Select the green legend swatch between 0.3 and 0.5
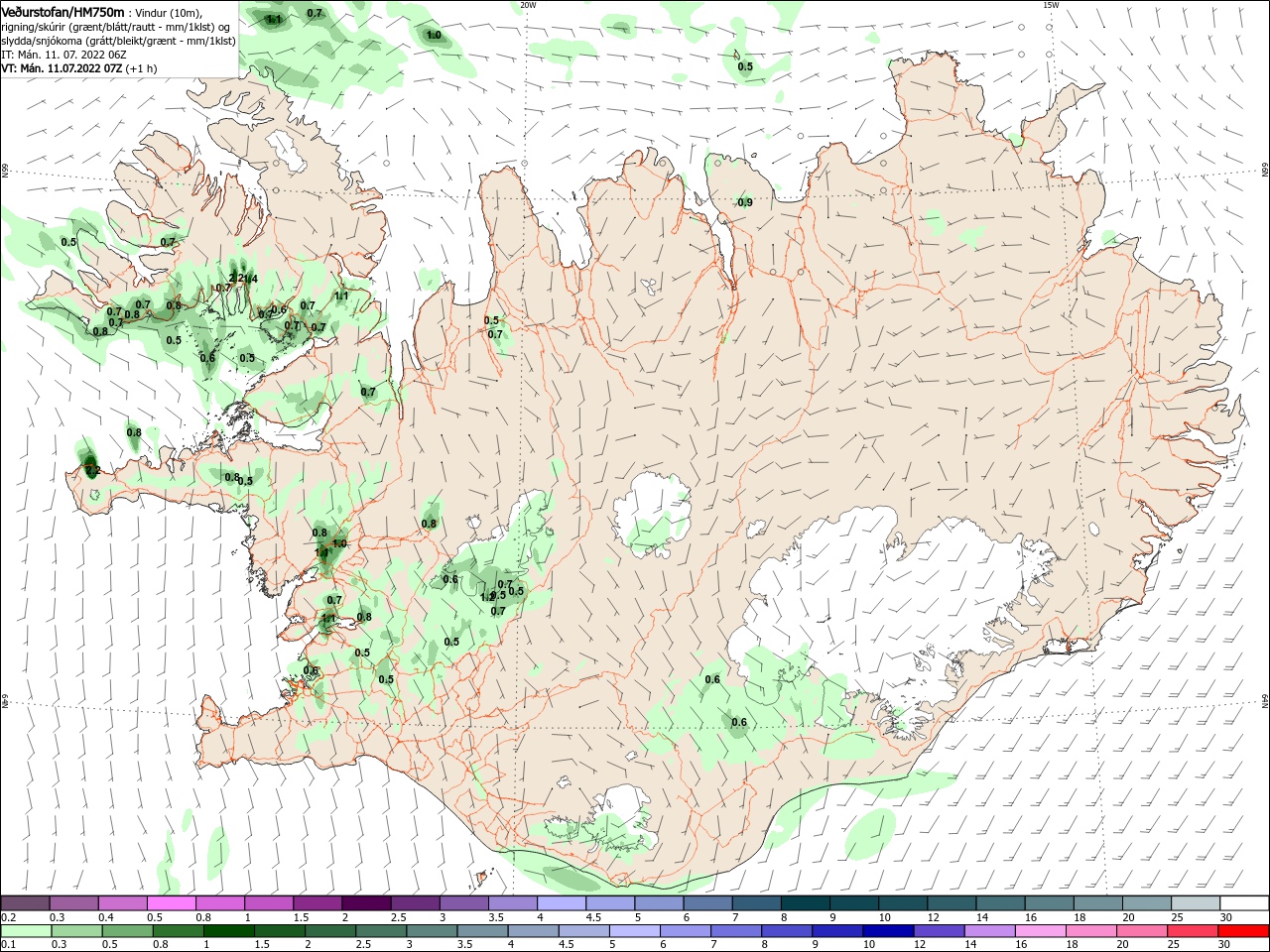Image resolution: width=1270 pixels, height=952 pixels. [75, 931]
